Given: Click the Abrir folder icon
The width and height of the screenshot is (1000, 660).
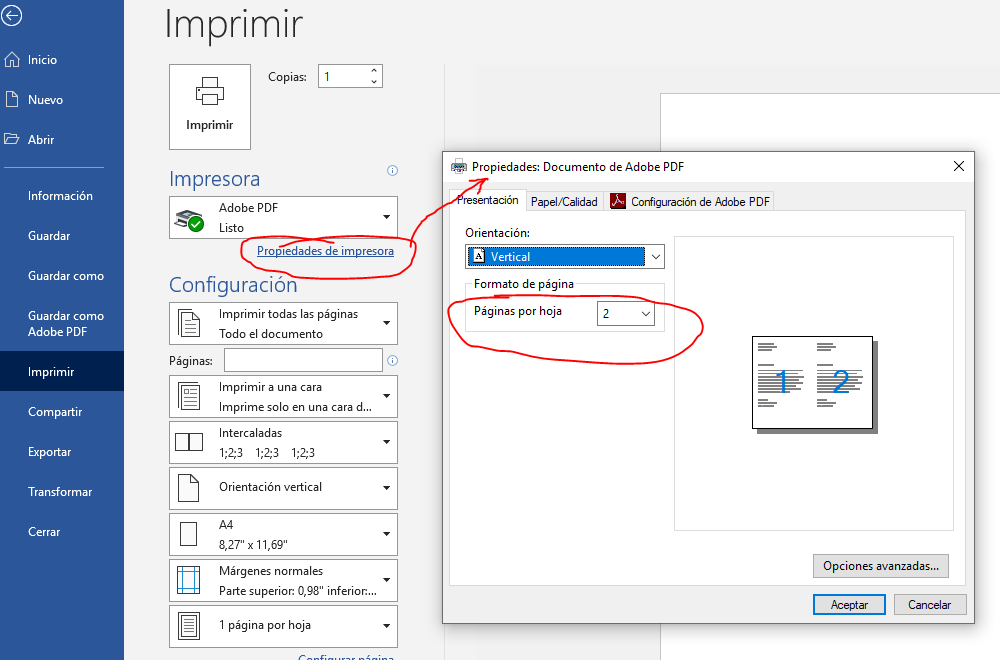Looking at the screenshot, I should [x=11, y=139].
